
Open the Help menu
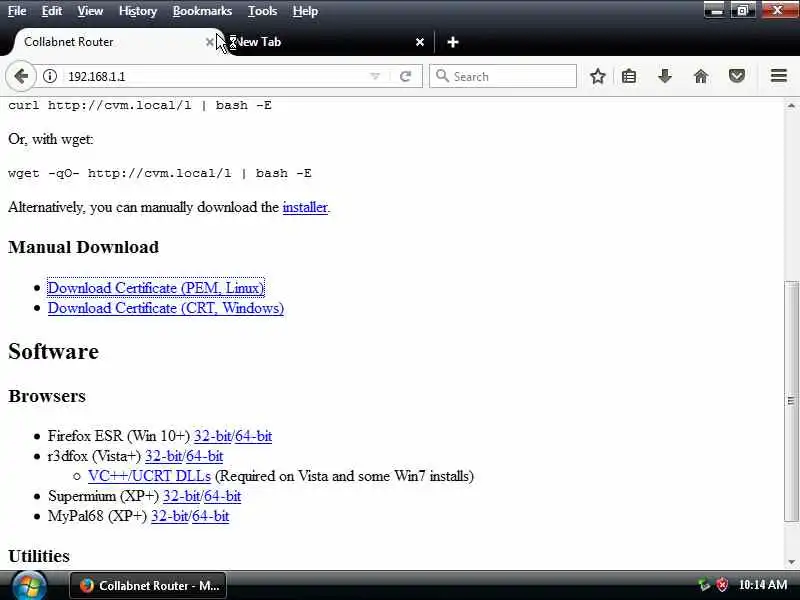click(305, 11)
